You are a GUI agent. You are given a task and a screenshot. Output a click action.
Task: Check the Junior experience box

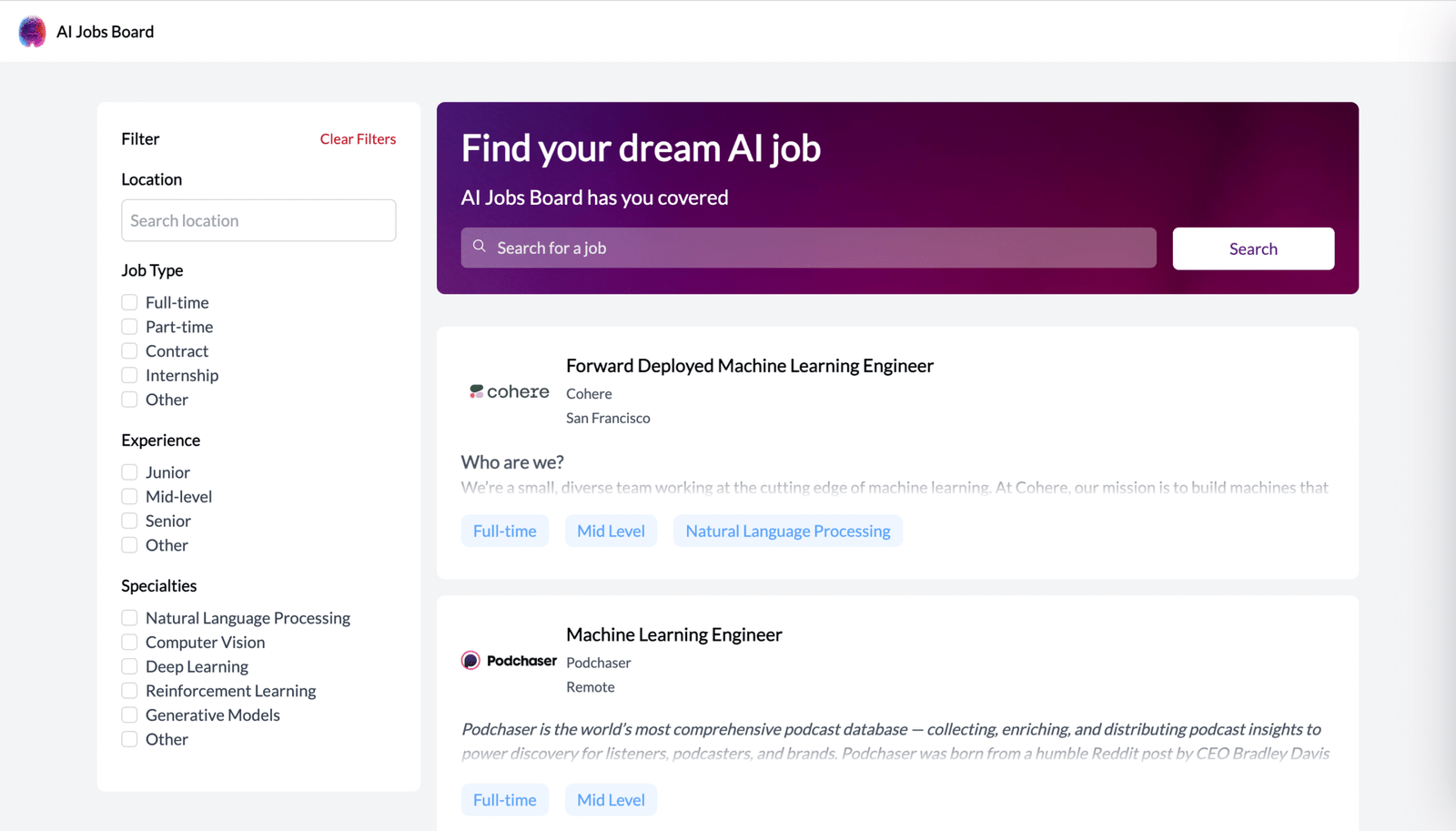click(129, 472)
